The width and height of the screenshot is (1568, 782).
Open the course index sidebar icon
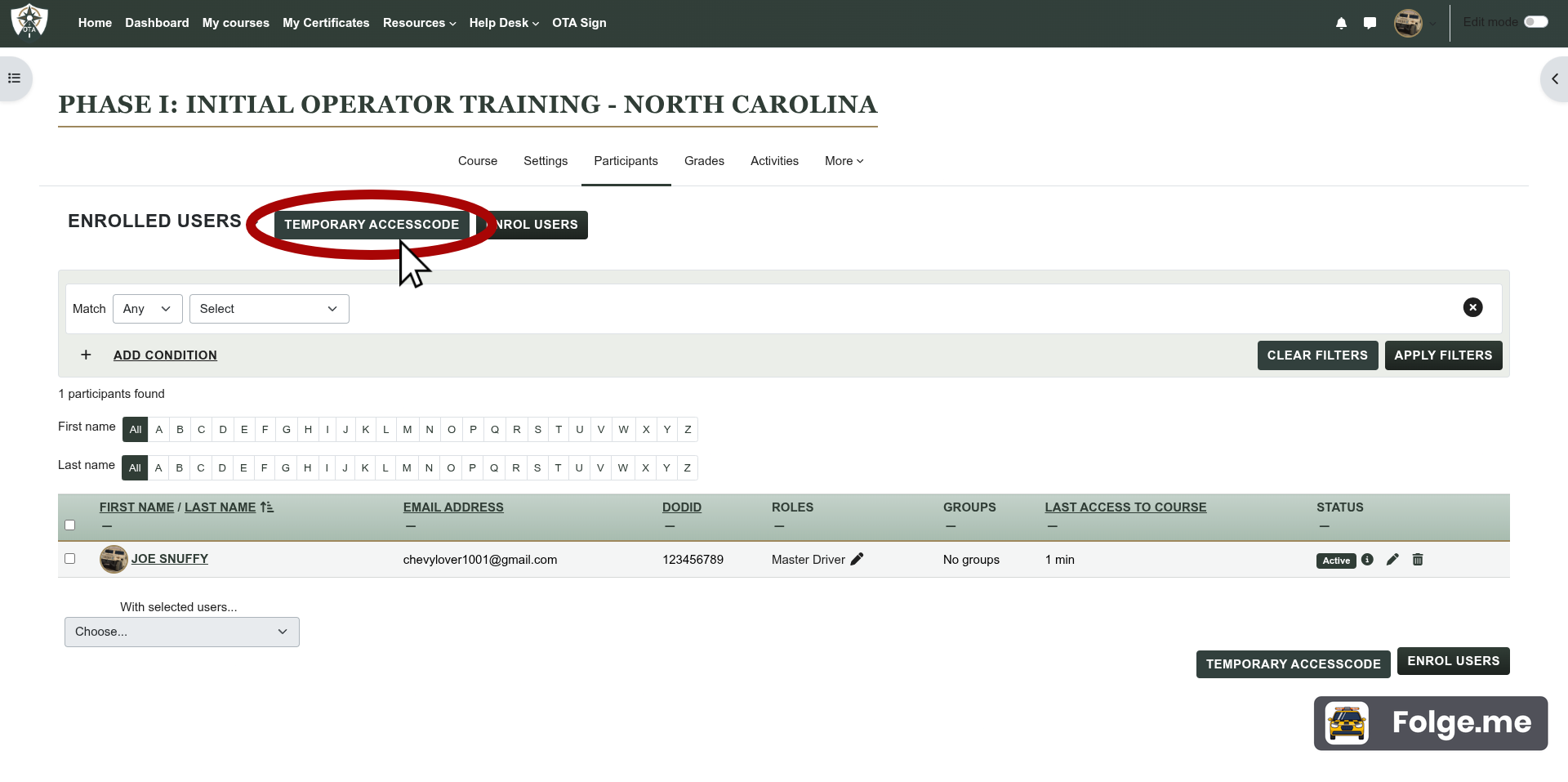coord(14,78)
